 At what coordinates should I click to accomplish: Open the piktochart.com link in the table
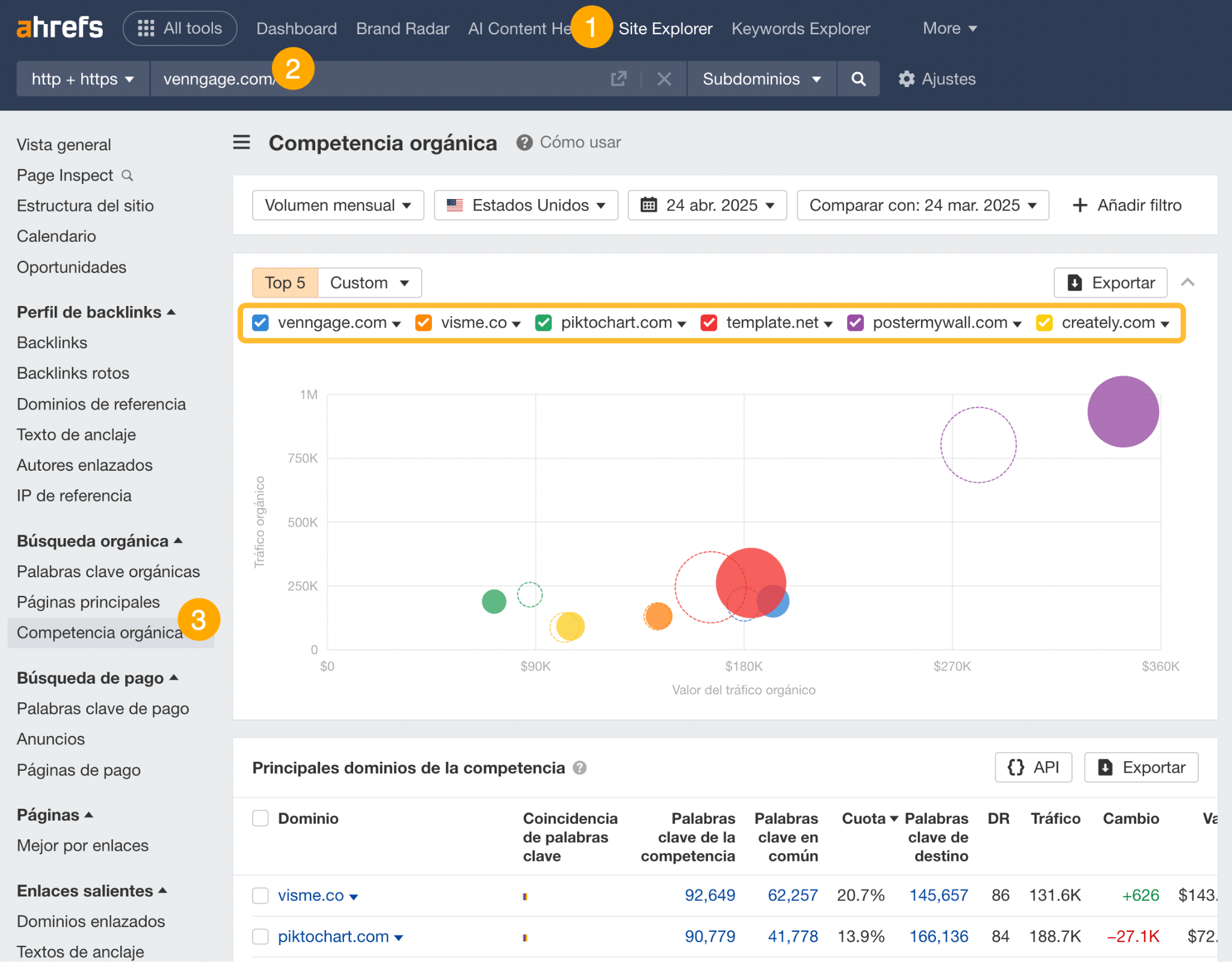coord(333,936)
